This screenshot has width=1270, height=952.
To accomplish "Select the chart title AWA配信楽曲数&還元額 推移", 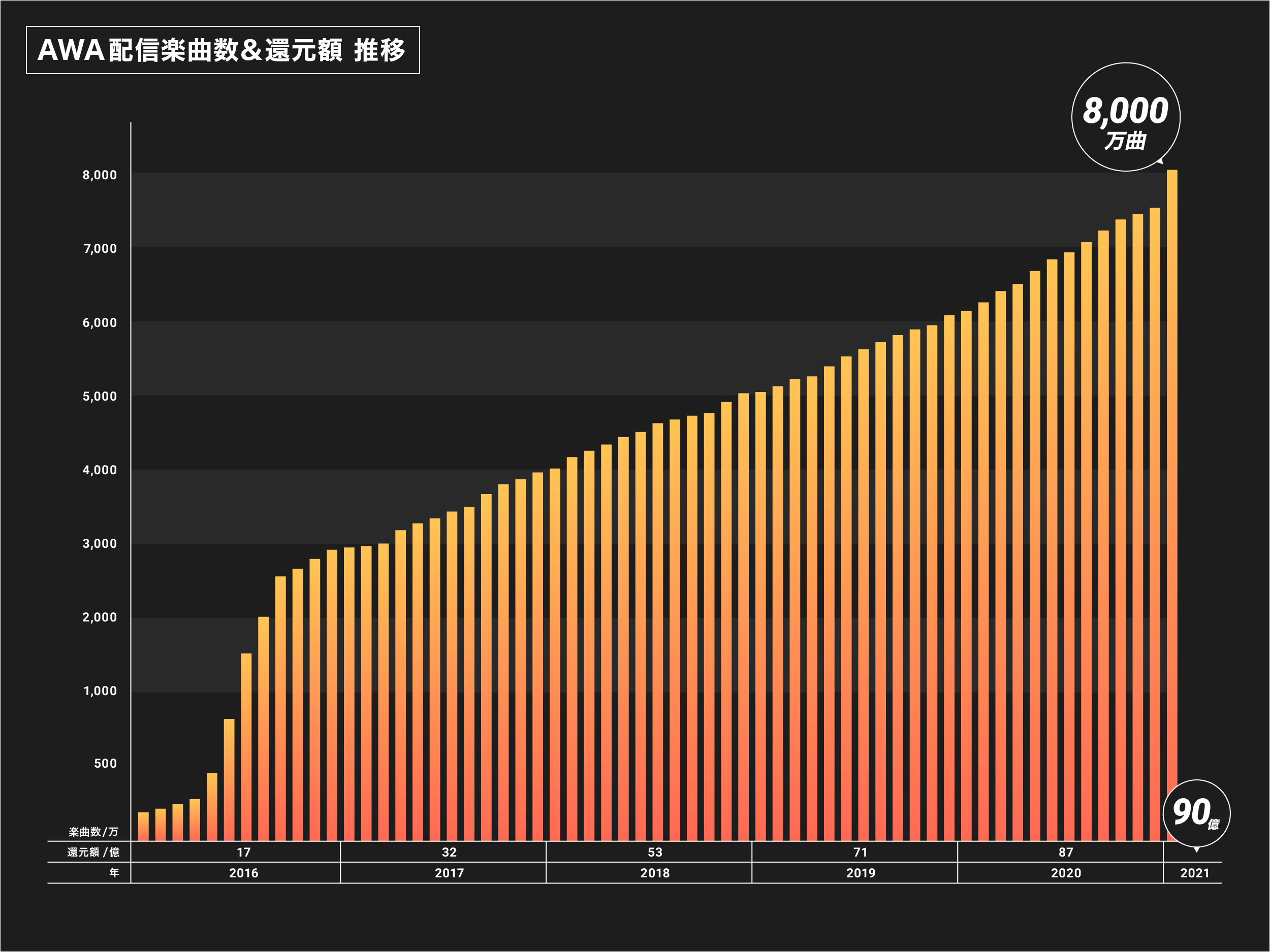I will 222,50.
